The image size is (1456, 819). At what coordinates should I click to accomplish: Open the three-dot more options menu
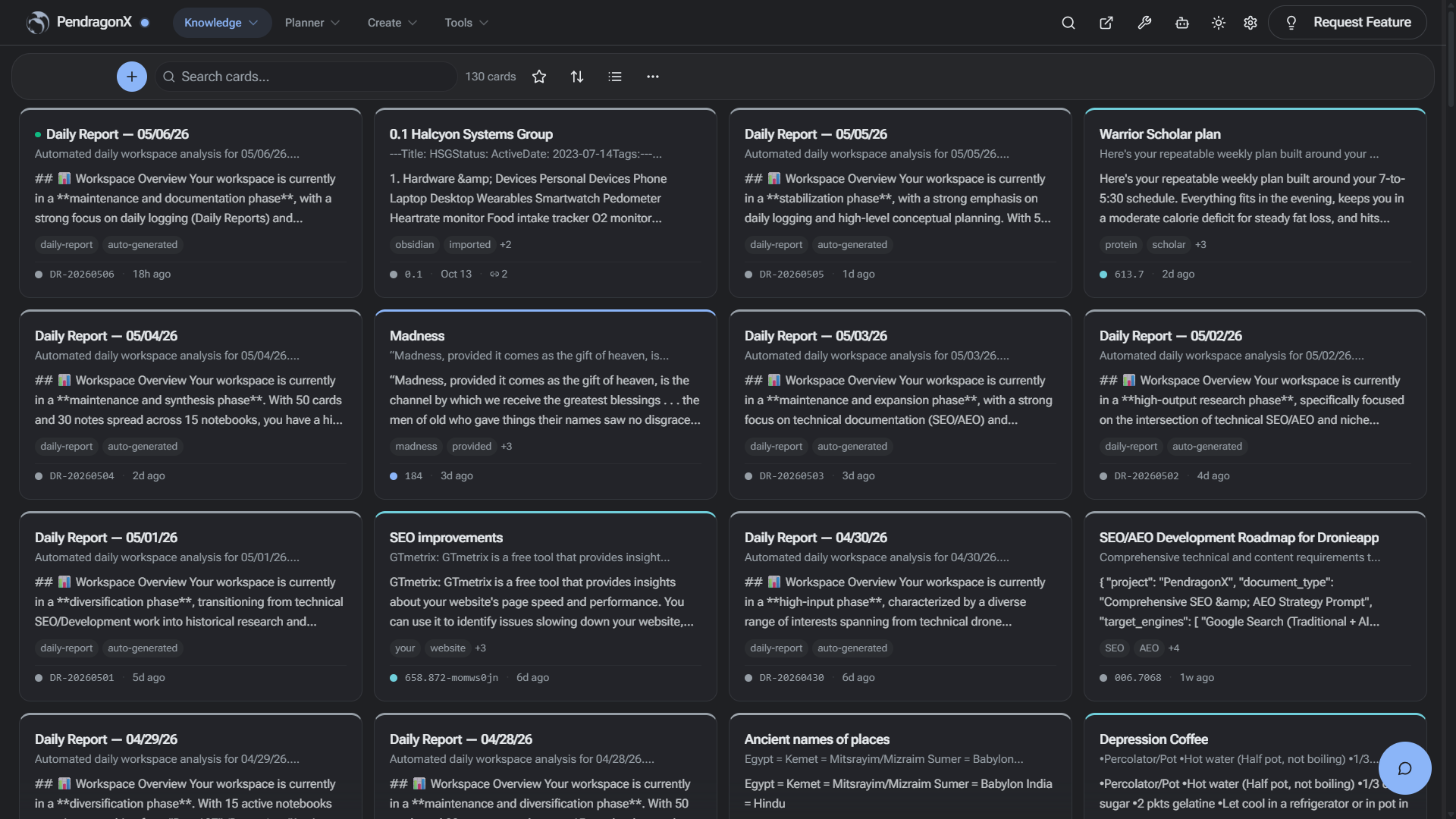[653, 77]
